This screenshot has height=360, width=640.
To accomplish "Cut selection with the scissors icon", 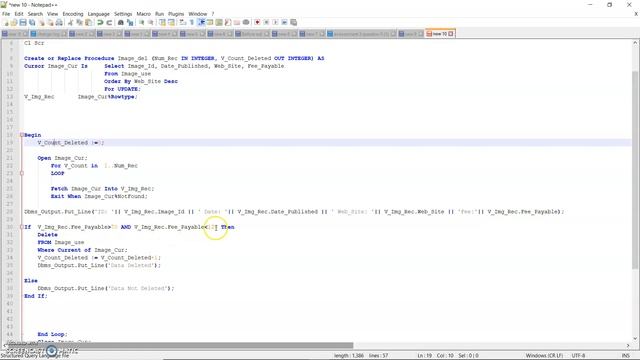I will click(70, 22).
